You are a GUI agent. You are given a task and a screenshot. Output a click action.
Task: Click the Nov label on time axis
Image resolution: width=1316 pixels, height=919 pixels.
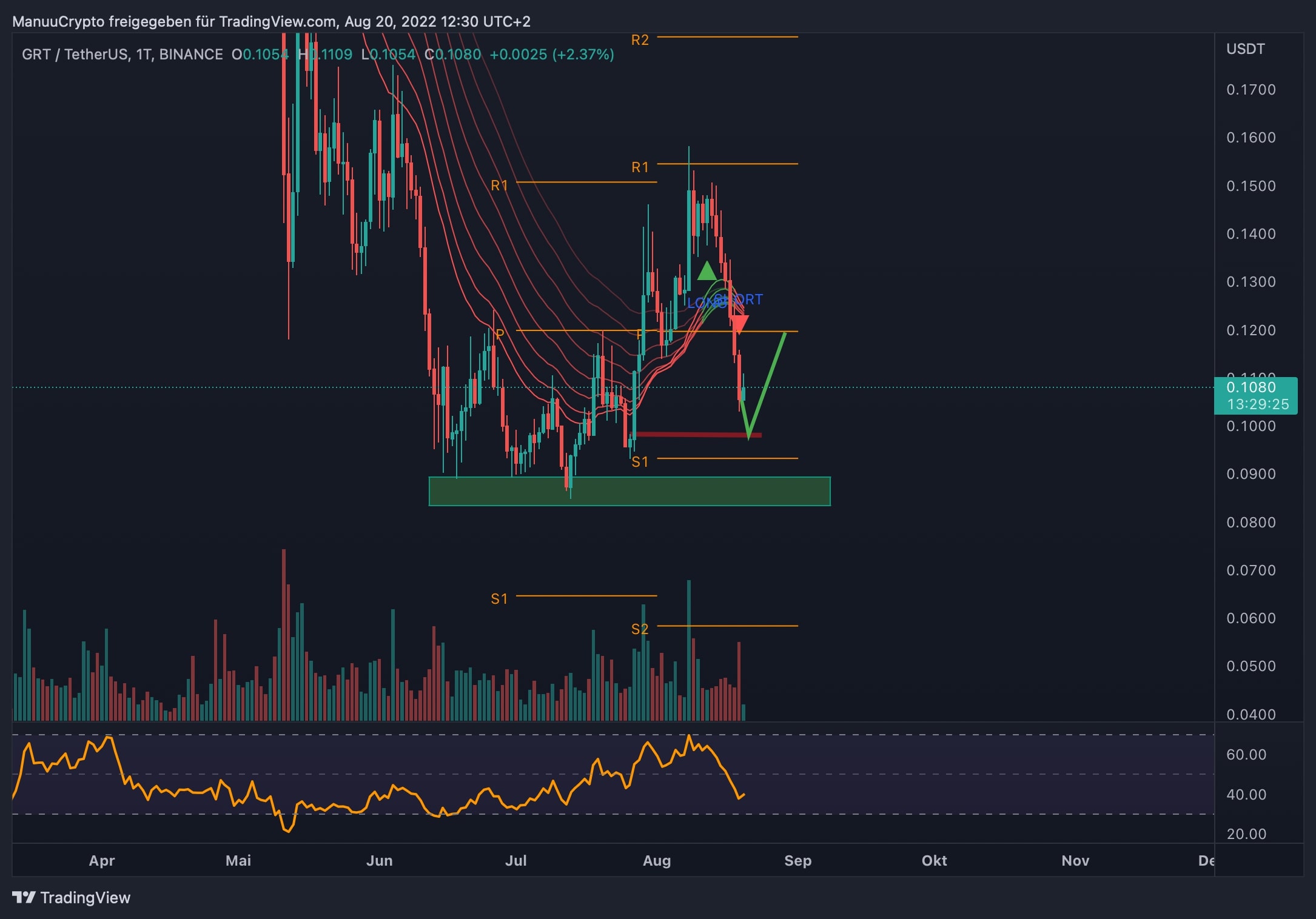pos(1075,861)
